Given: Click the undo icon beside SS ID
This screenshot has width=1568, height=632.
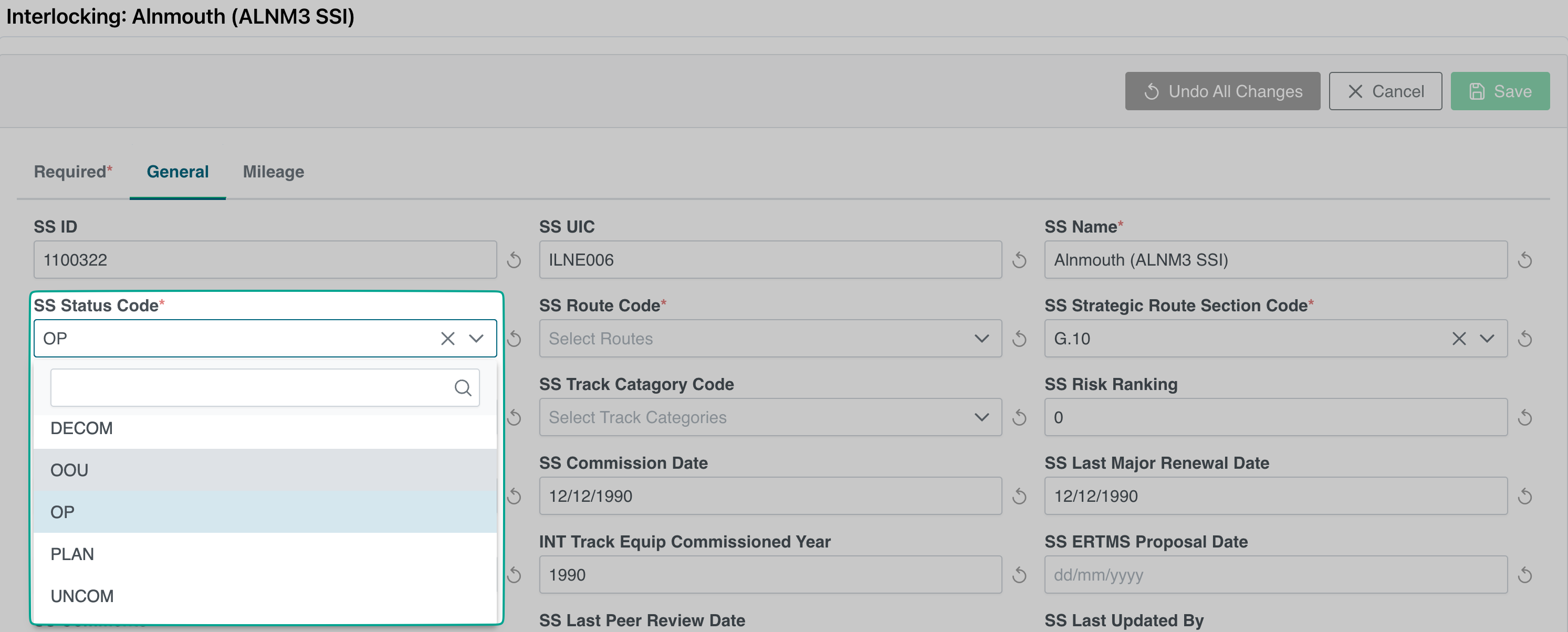Looking at the screenshot, I should (514, 260).
